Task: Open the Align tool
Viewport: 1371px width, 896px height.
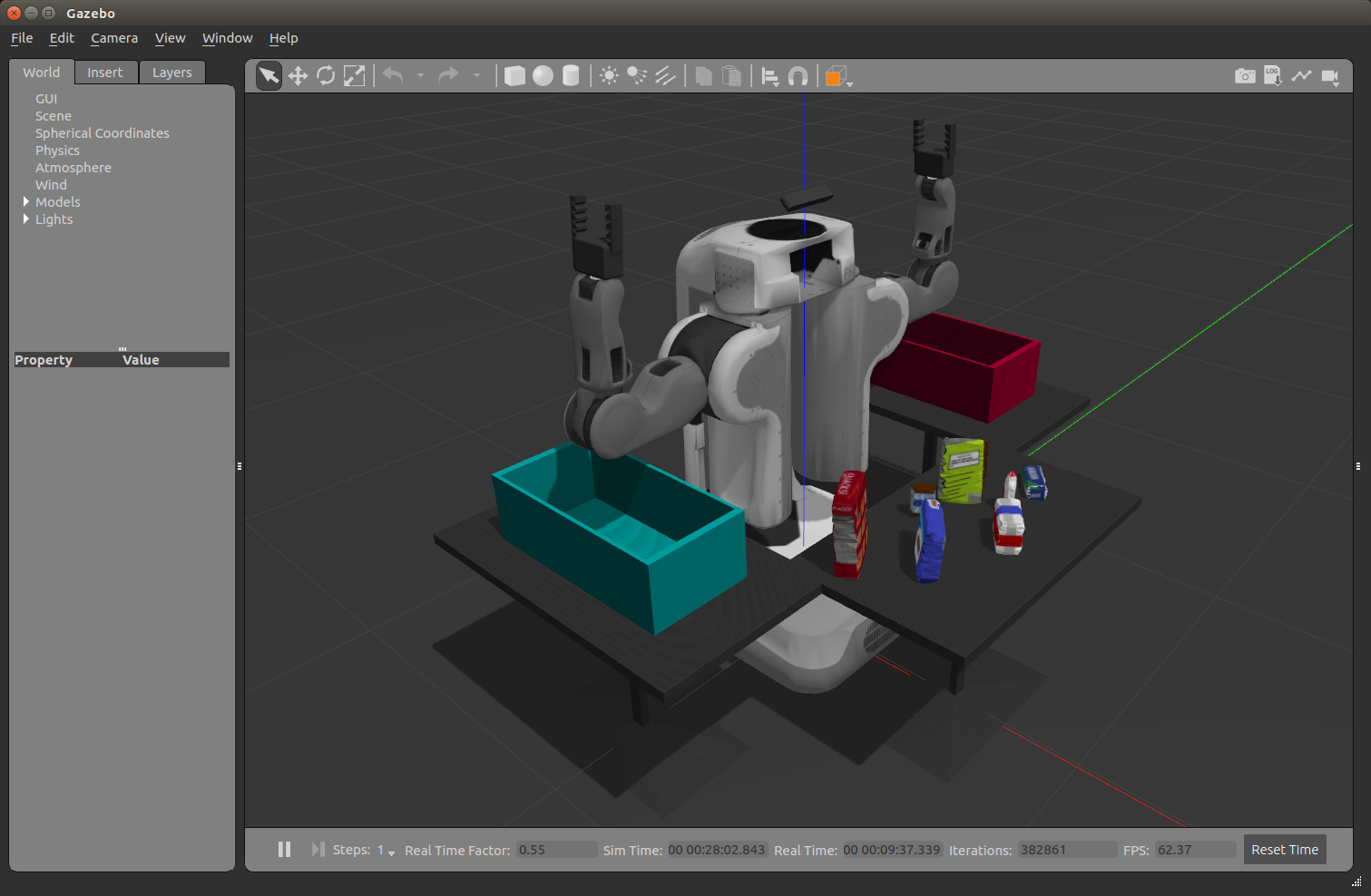Action: pos(770,77)
